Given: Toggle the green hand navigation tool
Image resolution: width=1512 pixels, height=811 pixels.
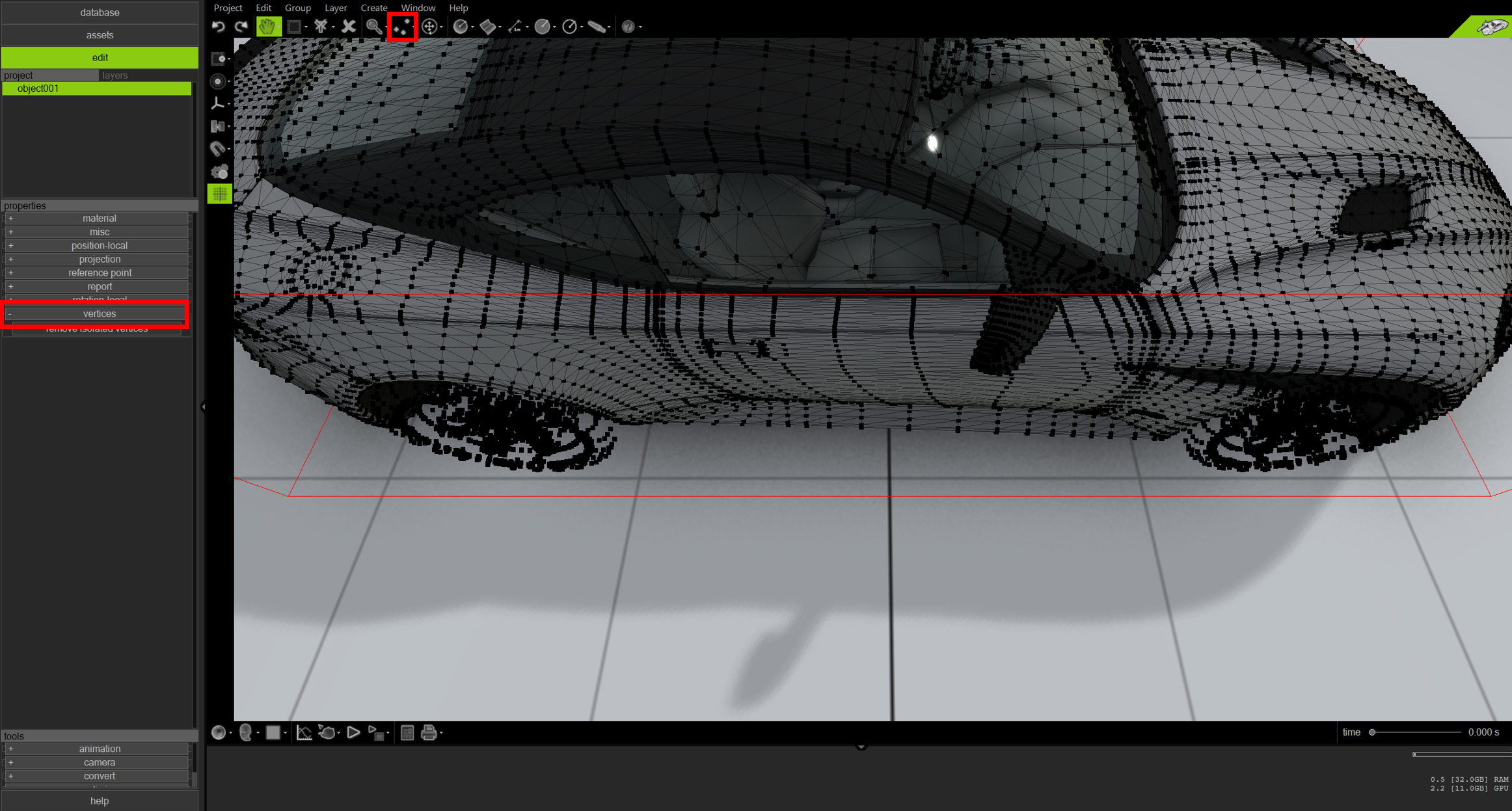Looking at the screenshot, I should click(267, 27).
